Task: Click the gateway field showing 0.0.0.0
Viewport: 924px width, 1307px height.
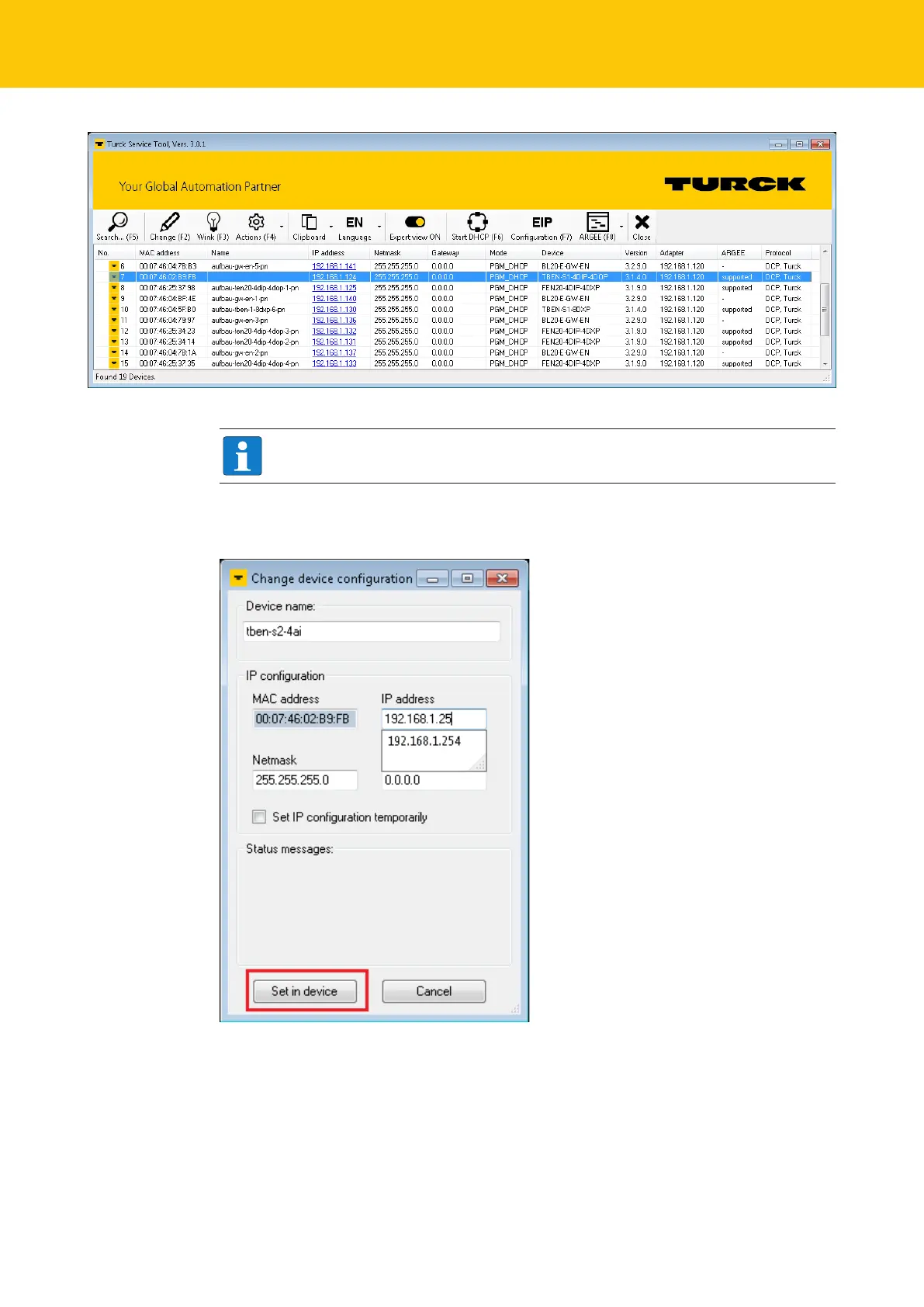Action: (x=434, y=780)
